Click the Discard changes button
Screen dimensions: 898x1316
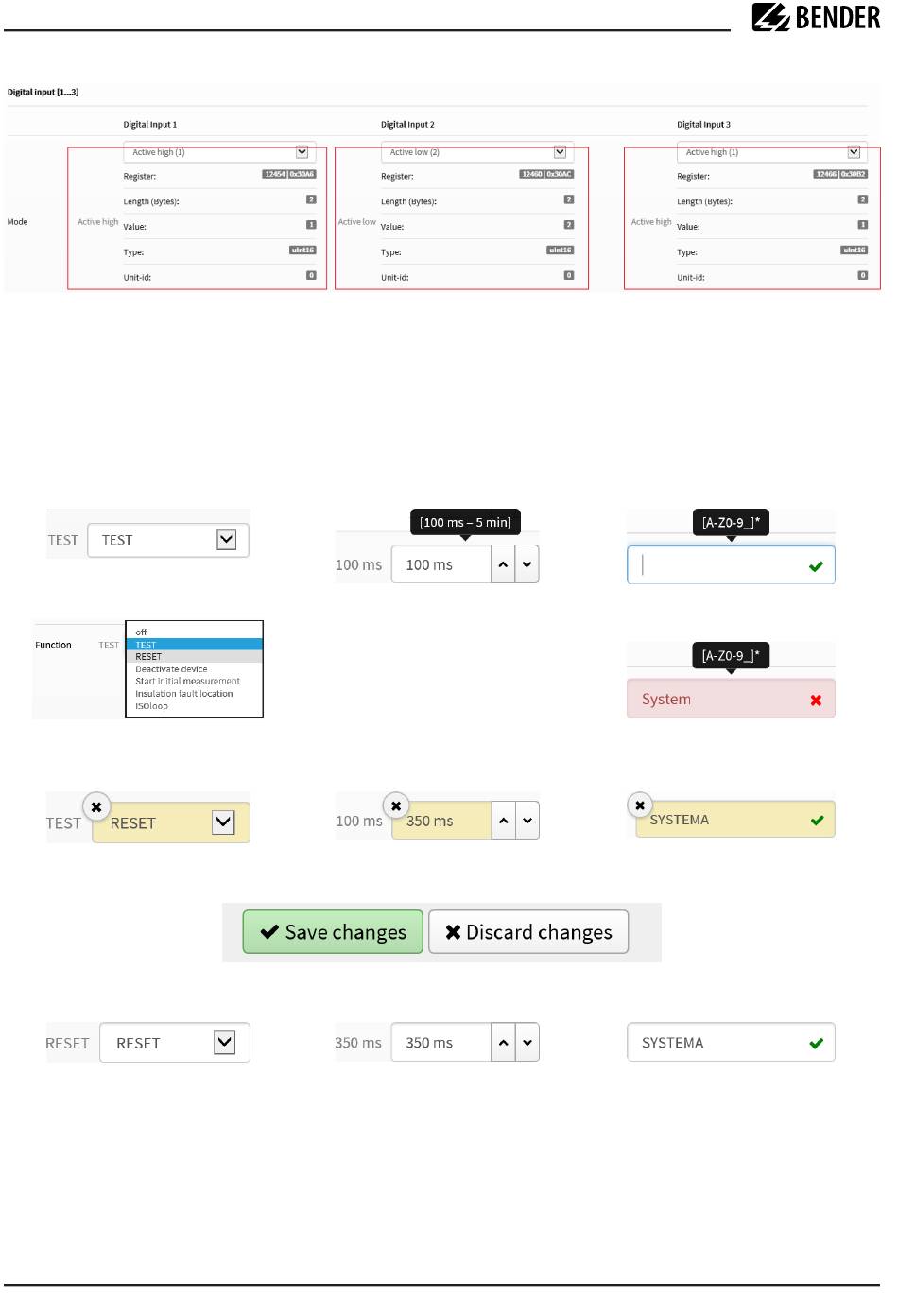tap(528, 932)
